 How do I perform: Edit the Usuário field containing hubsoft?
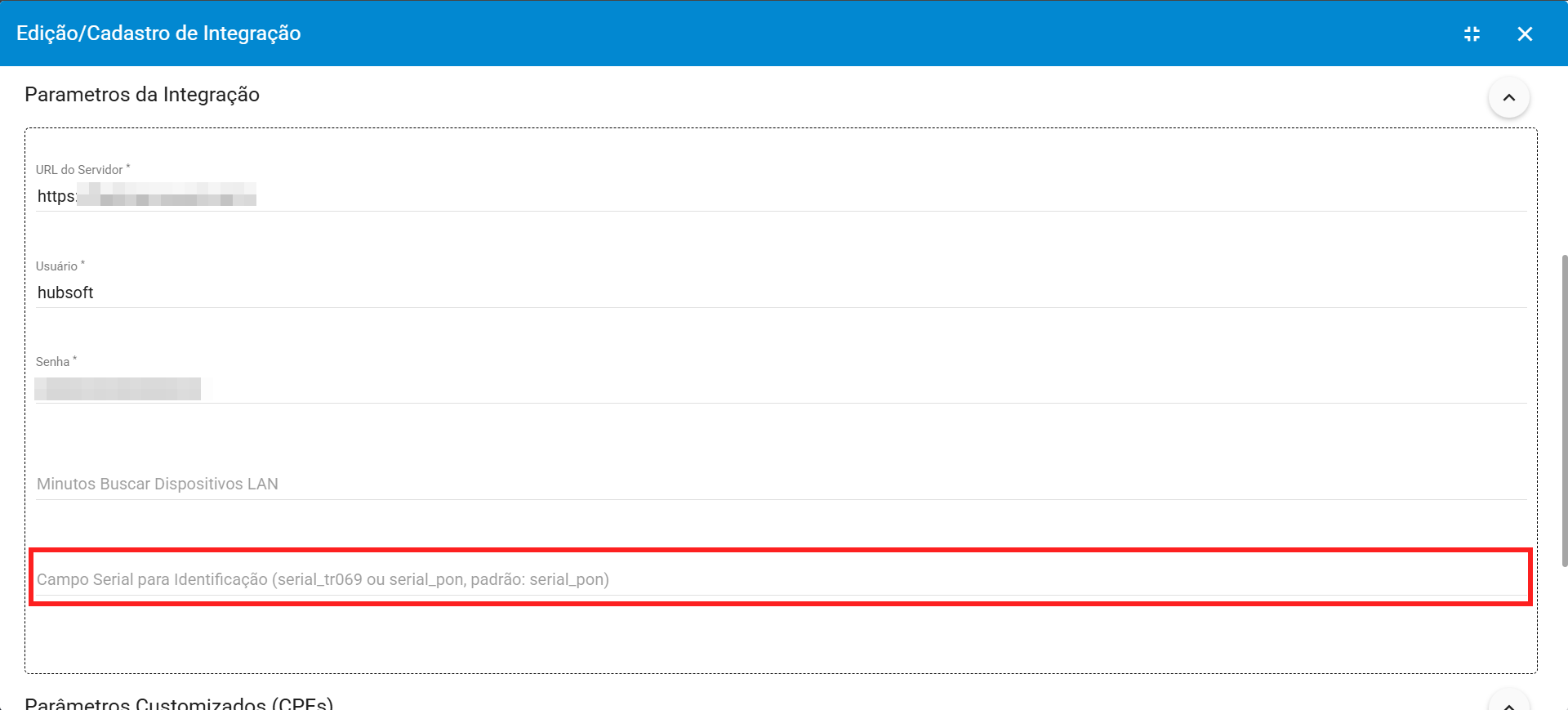pyautogui.click(x=781, y=292)
